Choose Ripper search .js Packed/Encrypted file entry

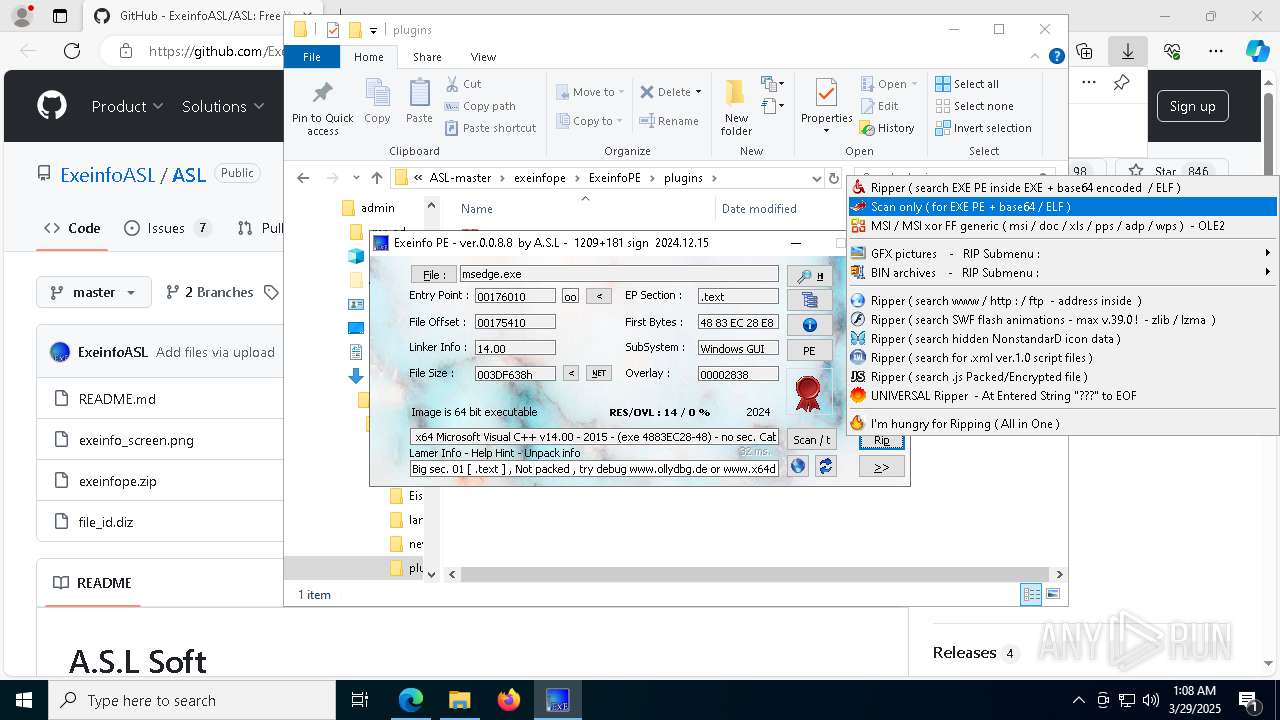click(x=1063, y=377)
